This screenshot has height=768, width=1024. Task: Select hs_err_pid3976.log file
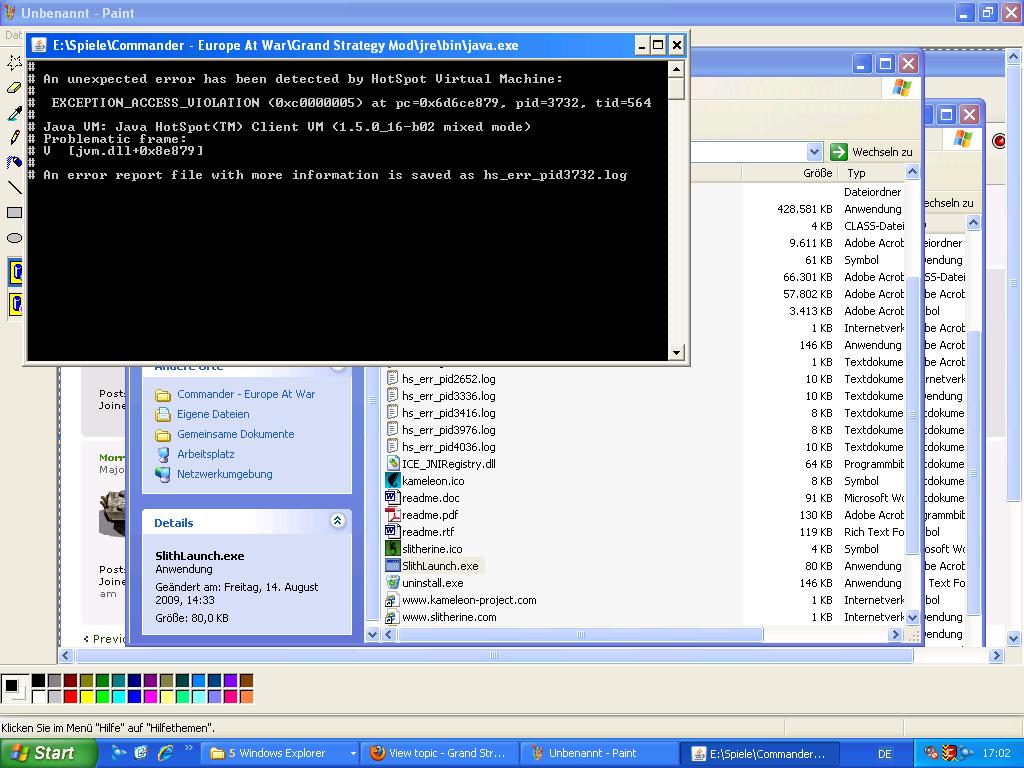[448, 430]
